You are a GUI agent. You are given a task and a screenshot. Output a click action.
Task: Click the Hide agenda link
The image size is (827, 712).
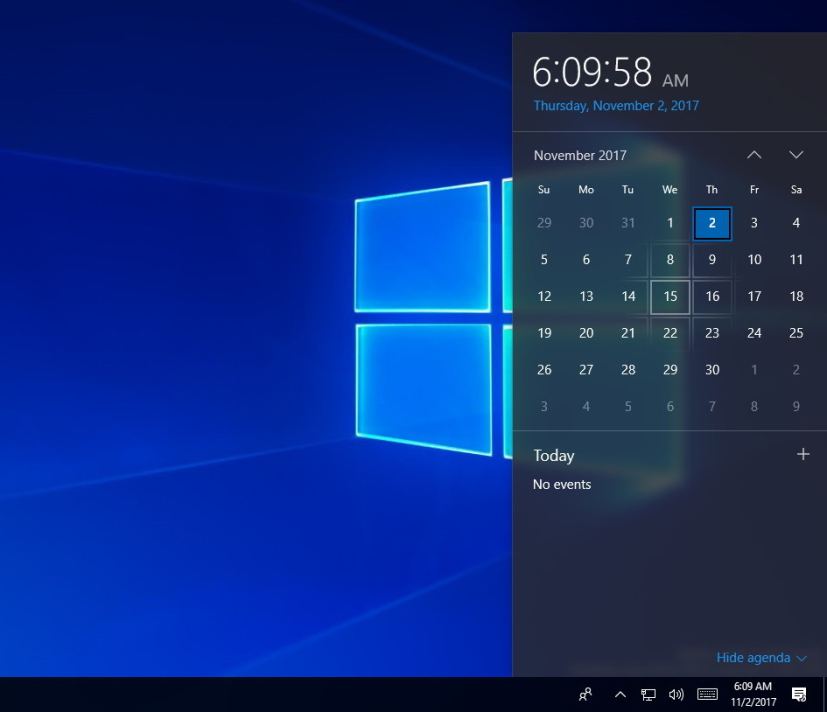[753, 658]
